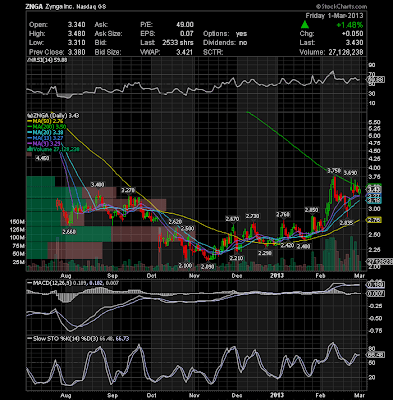This screenshot has height=400, width=393.
Task: Click the SCTR: label
Action: click(x=213, y=52)
